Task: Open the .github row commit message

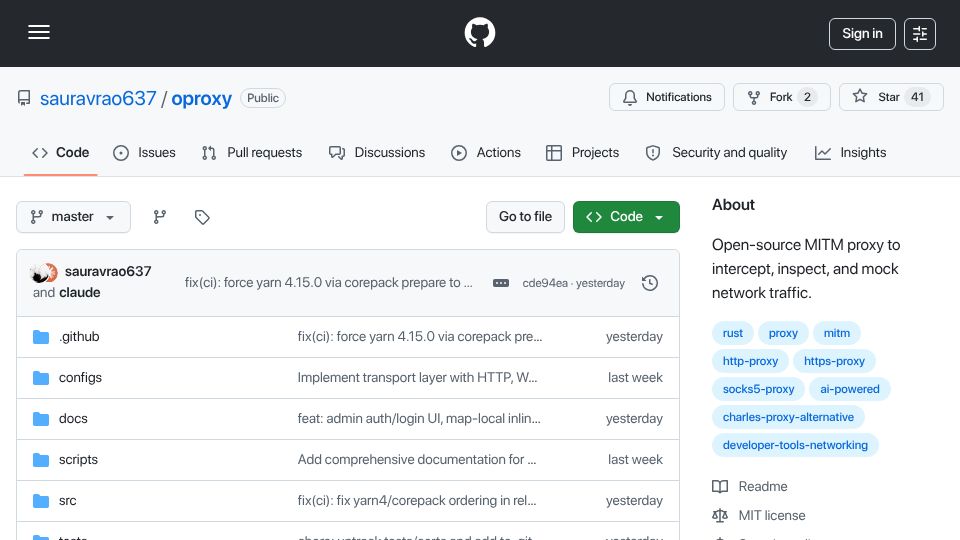Action: tap(420, 337)
